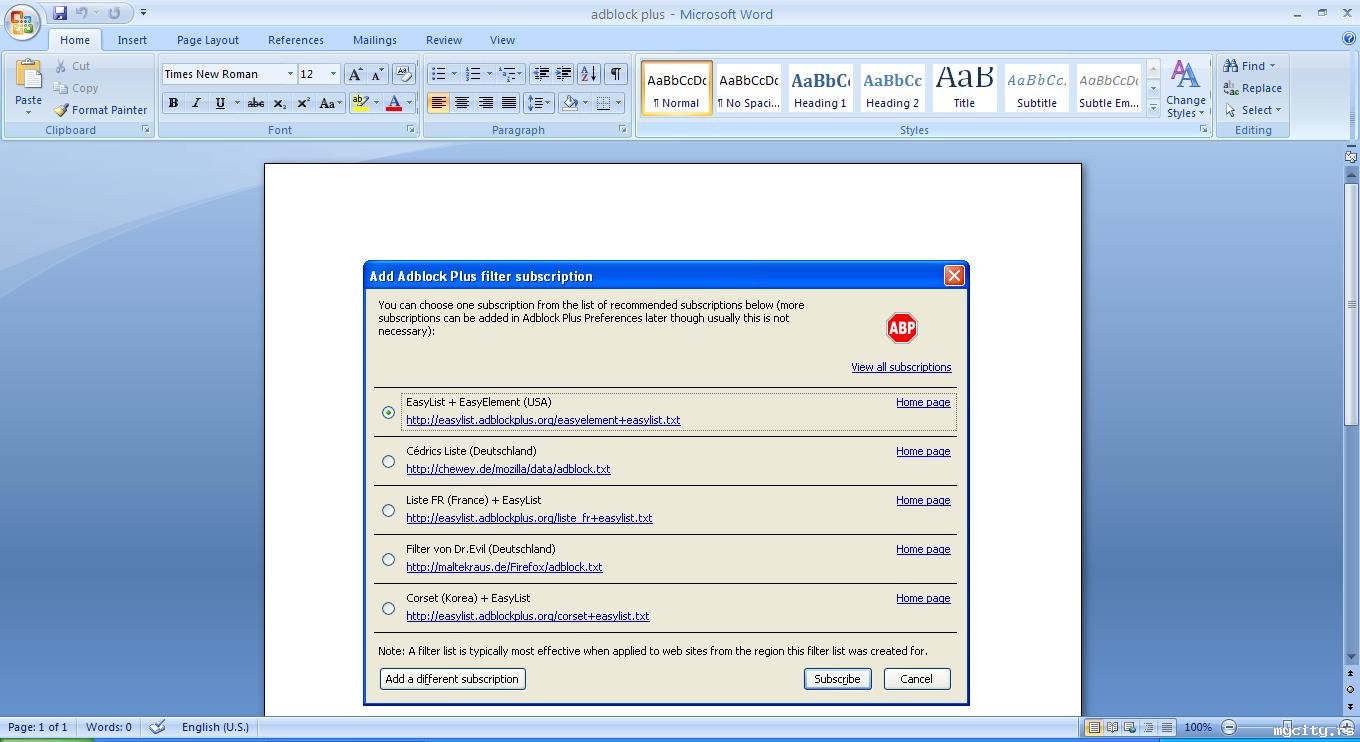1360x742 pixels.
Task: Click the Increase Indent icon
Action: click(x=564, y=74)
